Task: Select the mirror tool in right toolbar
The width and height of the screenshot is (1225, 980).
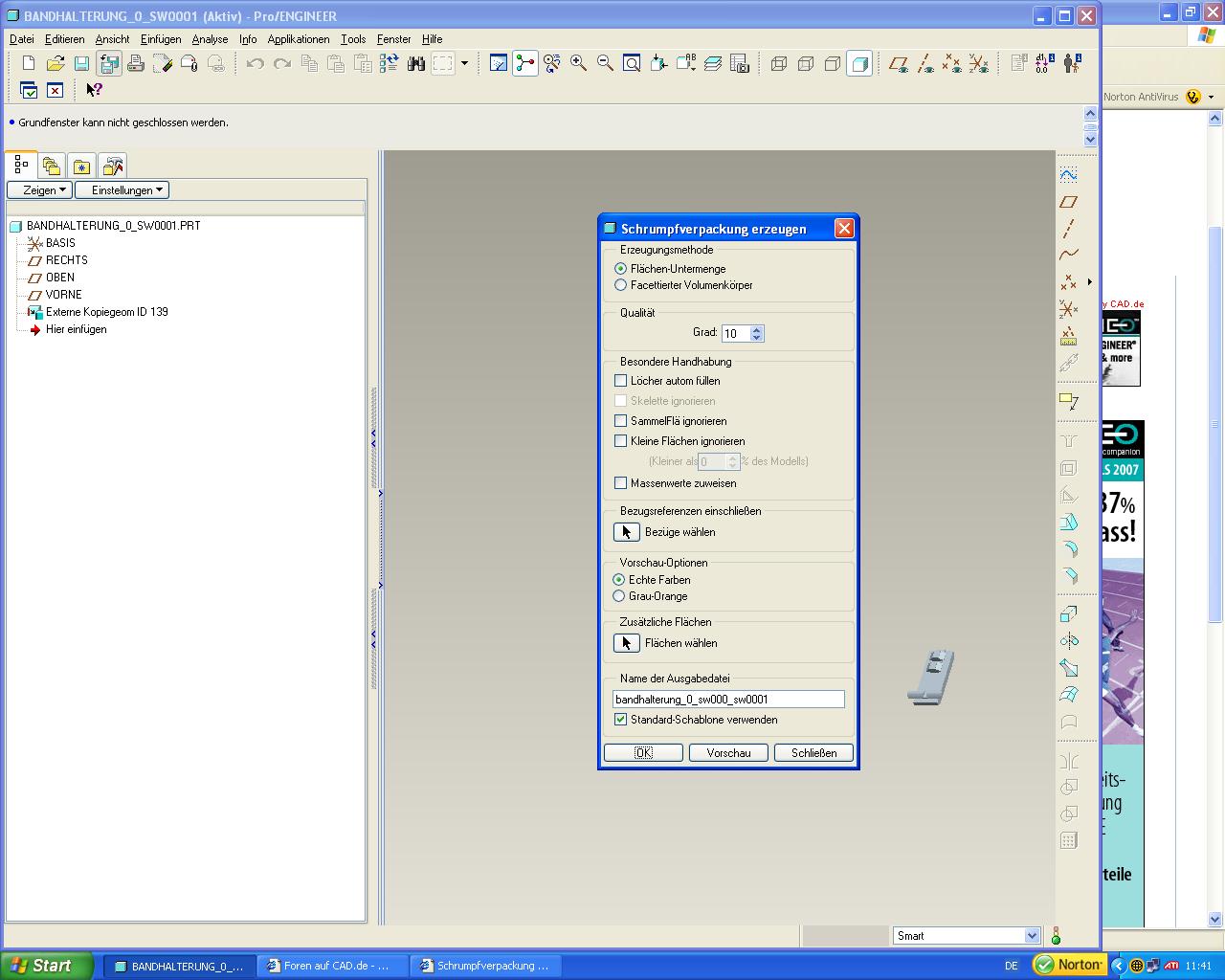Action: 1069,762
